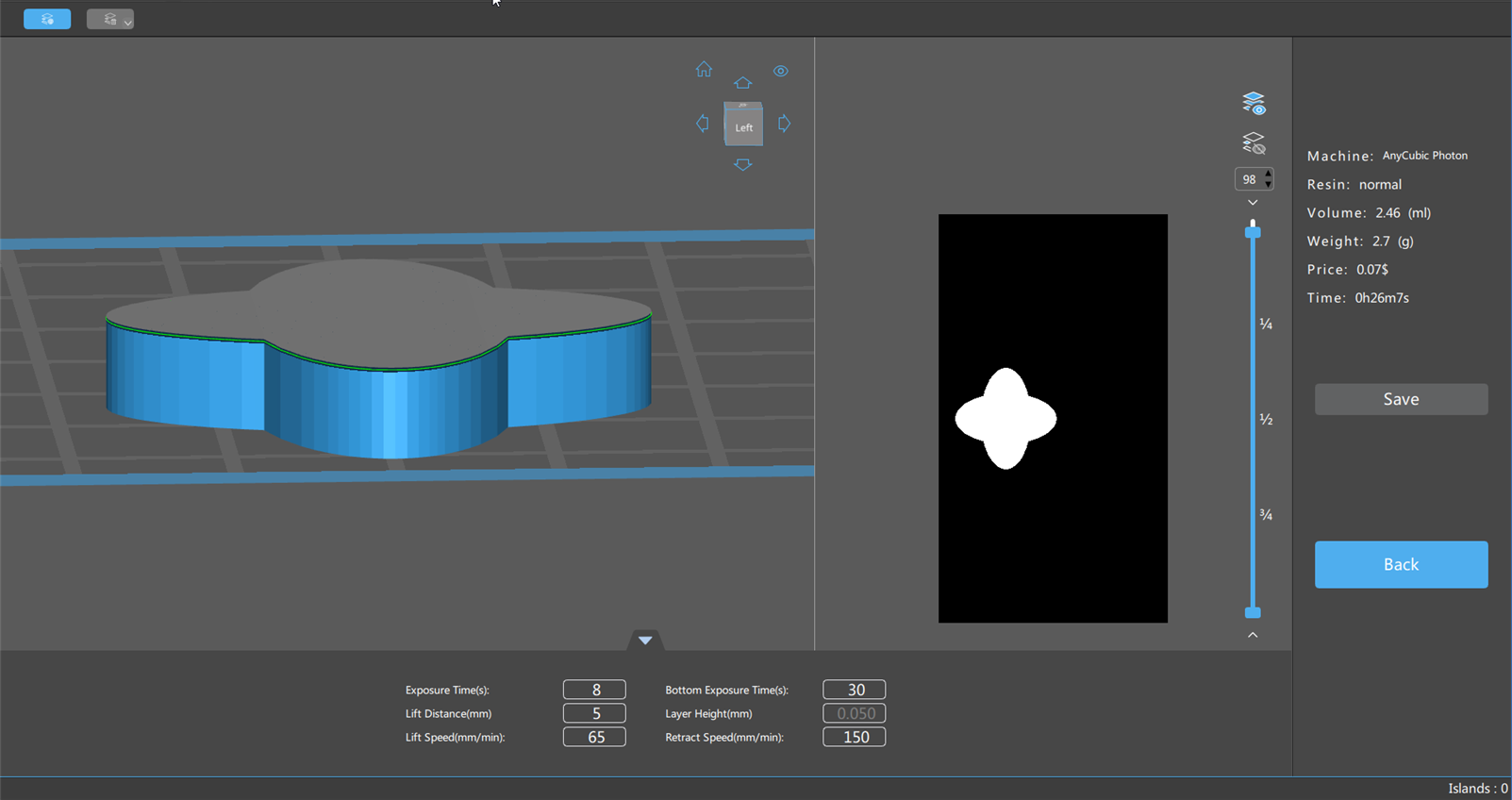Click the Back button
This screenshot has width=1512, height=800.
click(x=1401, y=564)
